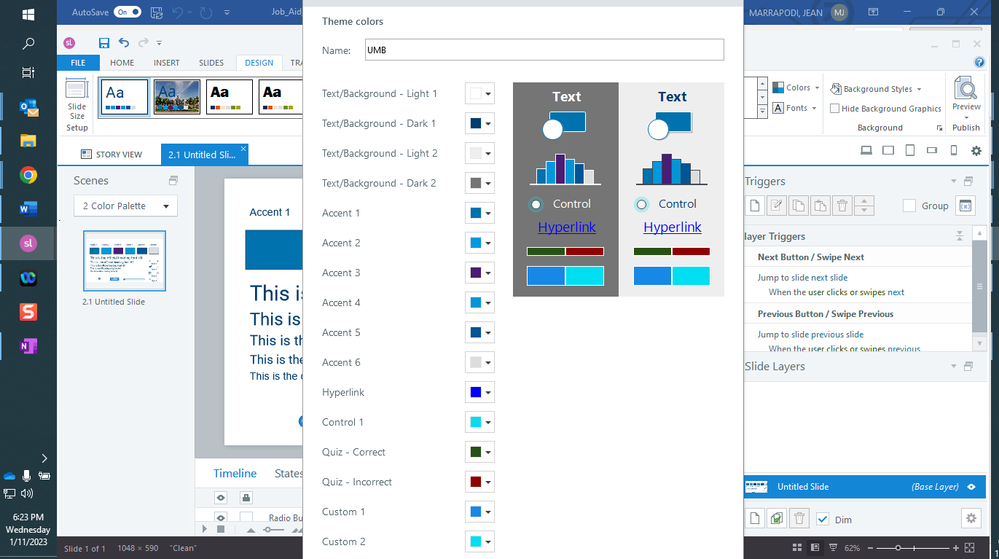Click the Control 1 color swatch
The width and height of the screenshot is (999, 559).
tap(475, 422)
